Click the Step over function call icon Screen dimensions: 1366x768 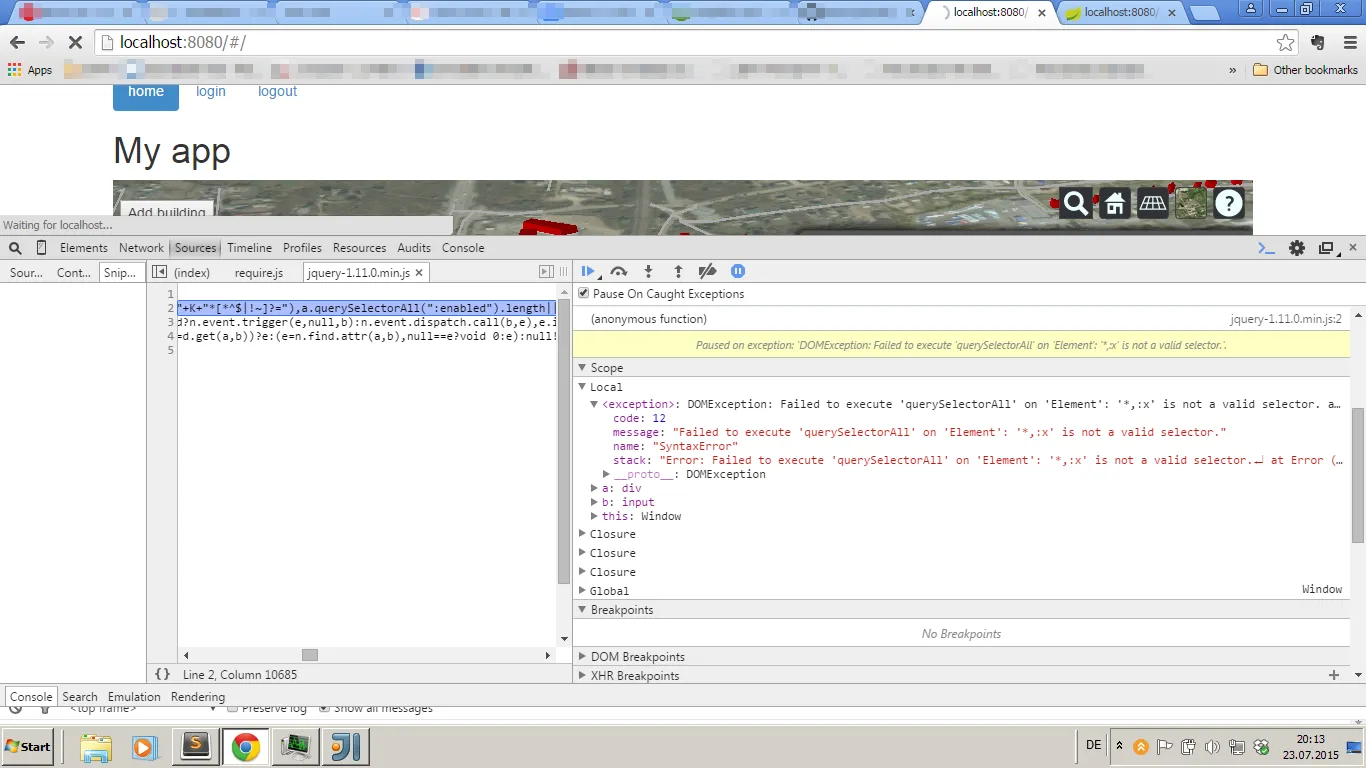click(618, 271)
